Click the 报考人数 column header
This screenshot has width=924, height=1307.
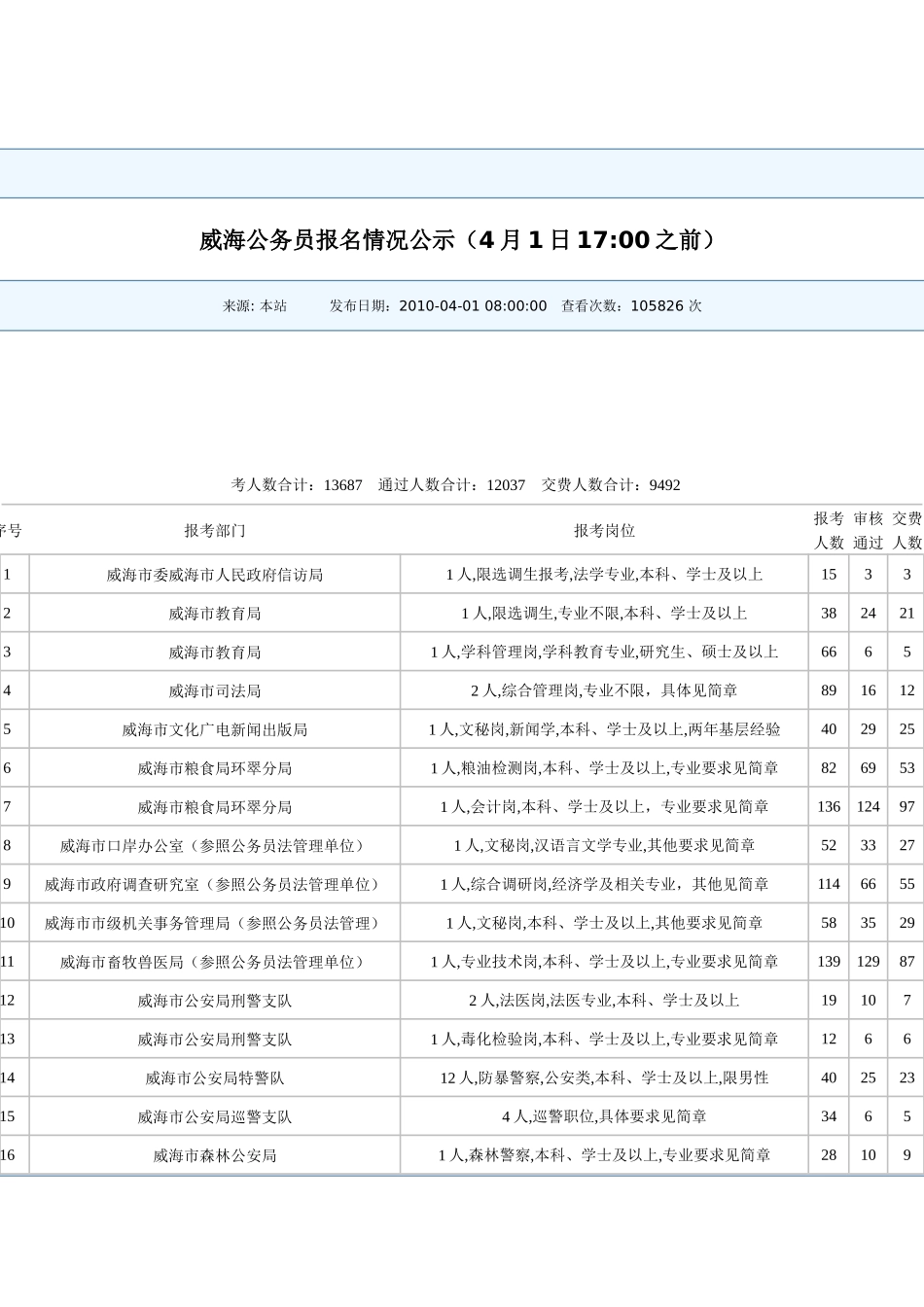coord(829,530)
